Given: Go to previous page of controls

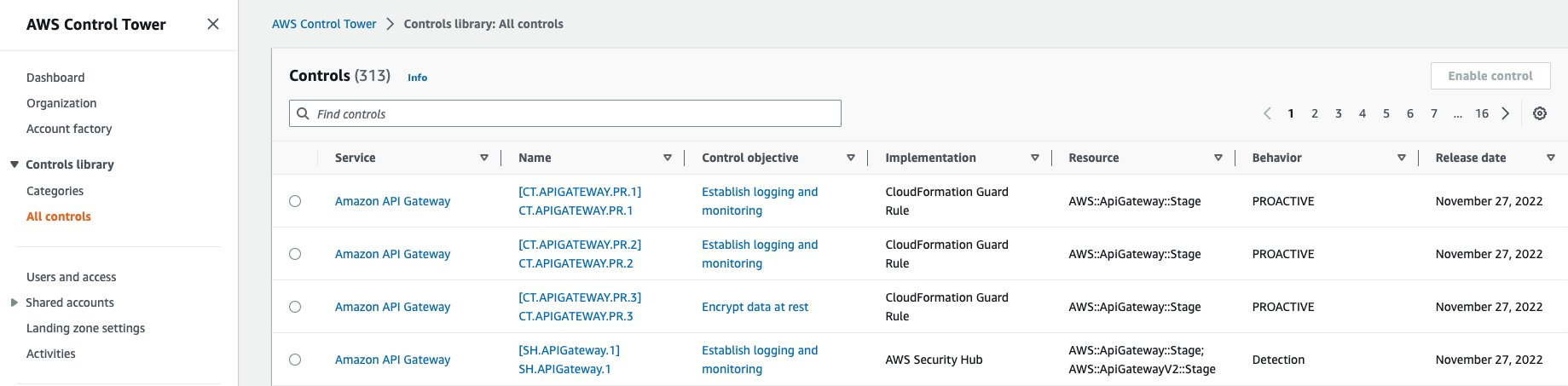Looking at the screenshot, I should point(1267,113).
